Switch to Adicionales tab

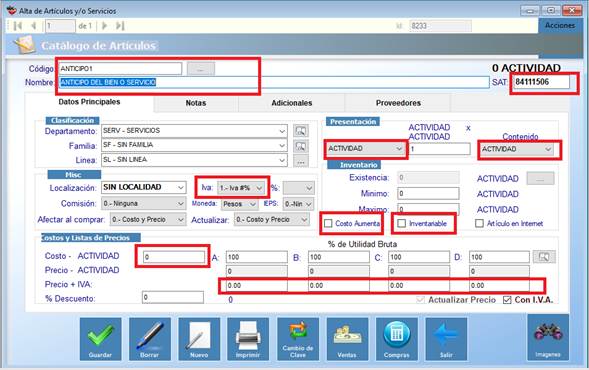click(x=291, y=103)
